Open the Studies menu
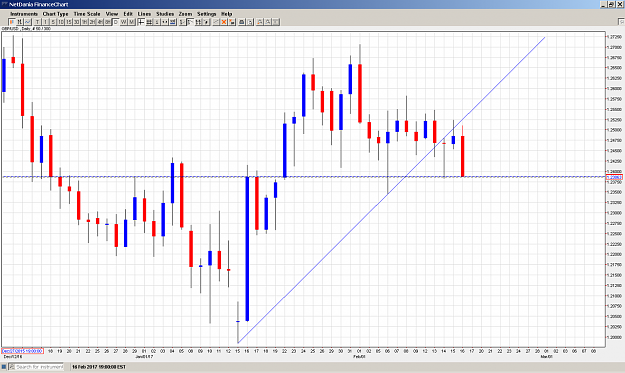The image size is (625, 373). [x=165, y=14]
